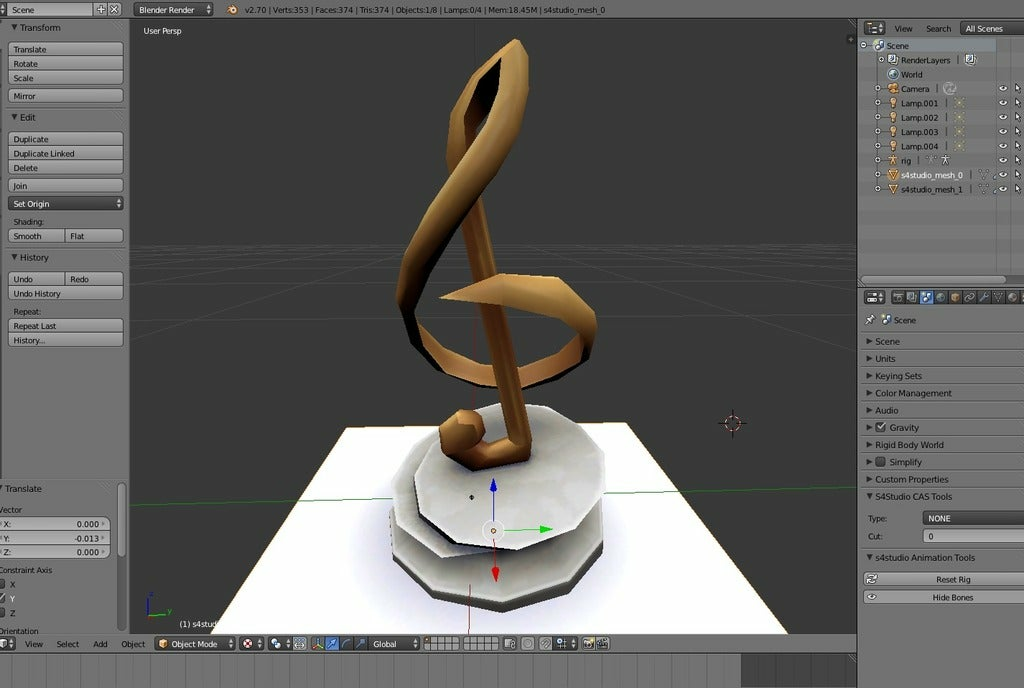Click the Modifiers wrench icon
1024x688 pixels.
point(982,297)
